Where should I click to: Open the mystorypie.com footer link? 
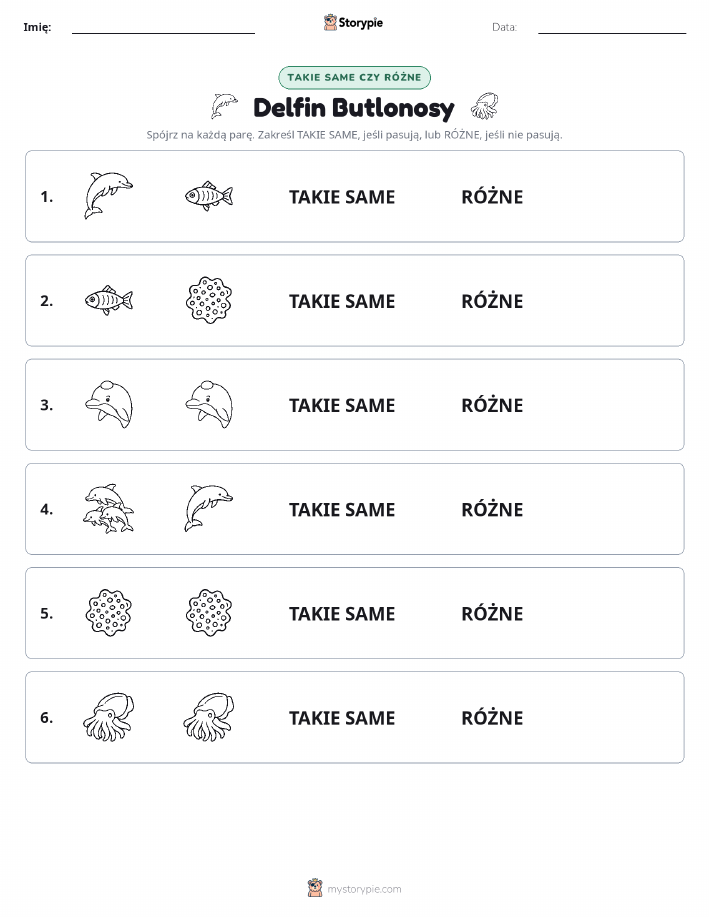click(x=364, y=889)
